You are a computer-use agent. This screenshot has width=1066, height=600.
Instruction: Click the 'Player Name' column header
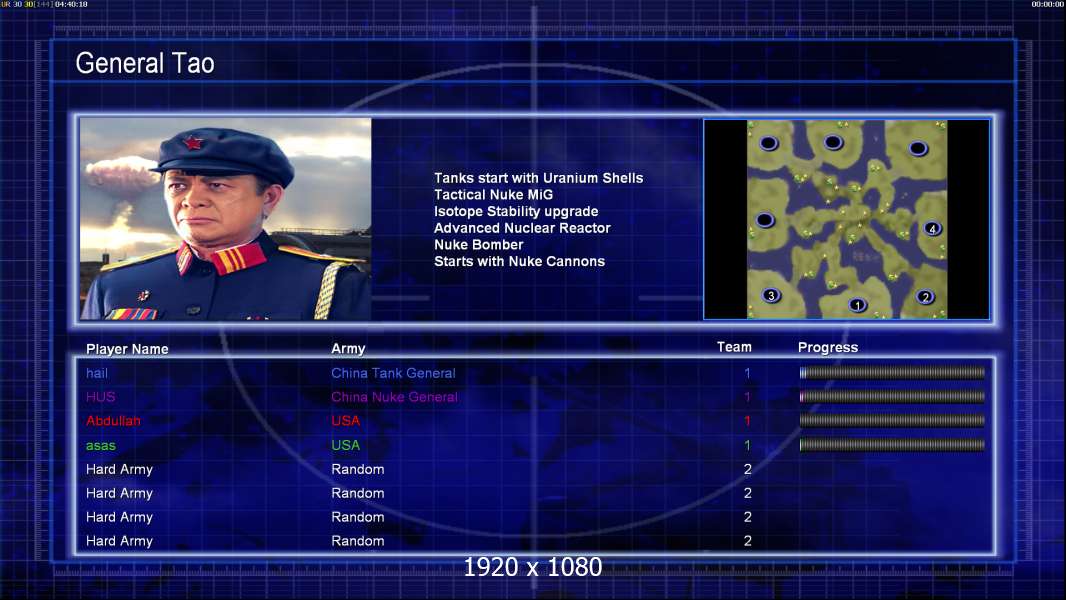click(127, 349)
